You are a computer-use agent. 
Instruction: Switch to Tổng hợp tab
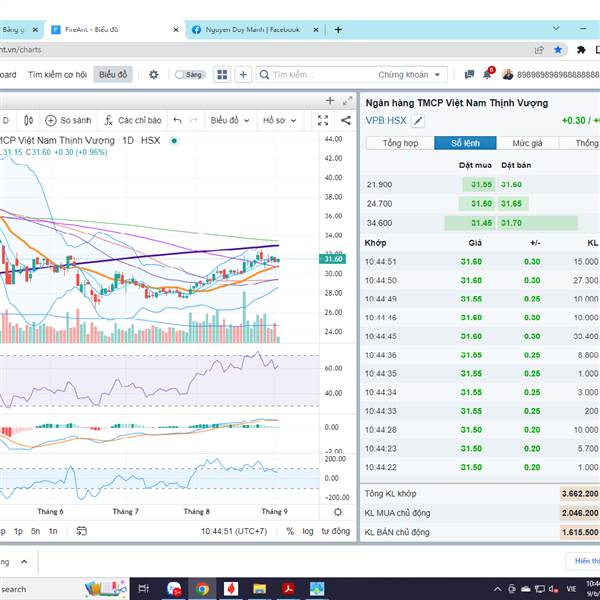(x=400, y=143)
